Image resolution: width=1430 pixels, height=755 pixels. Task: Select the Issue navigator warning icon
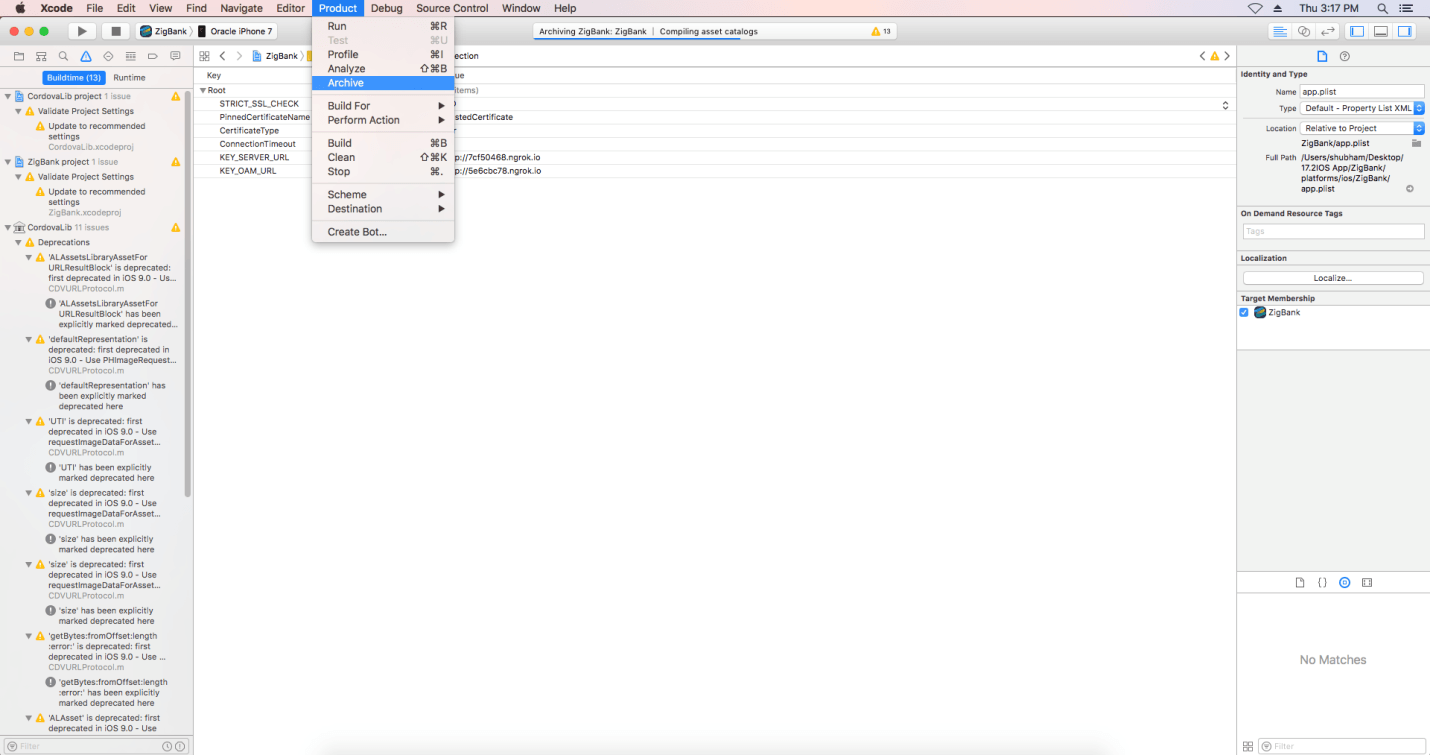coord(86,56)
